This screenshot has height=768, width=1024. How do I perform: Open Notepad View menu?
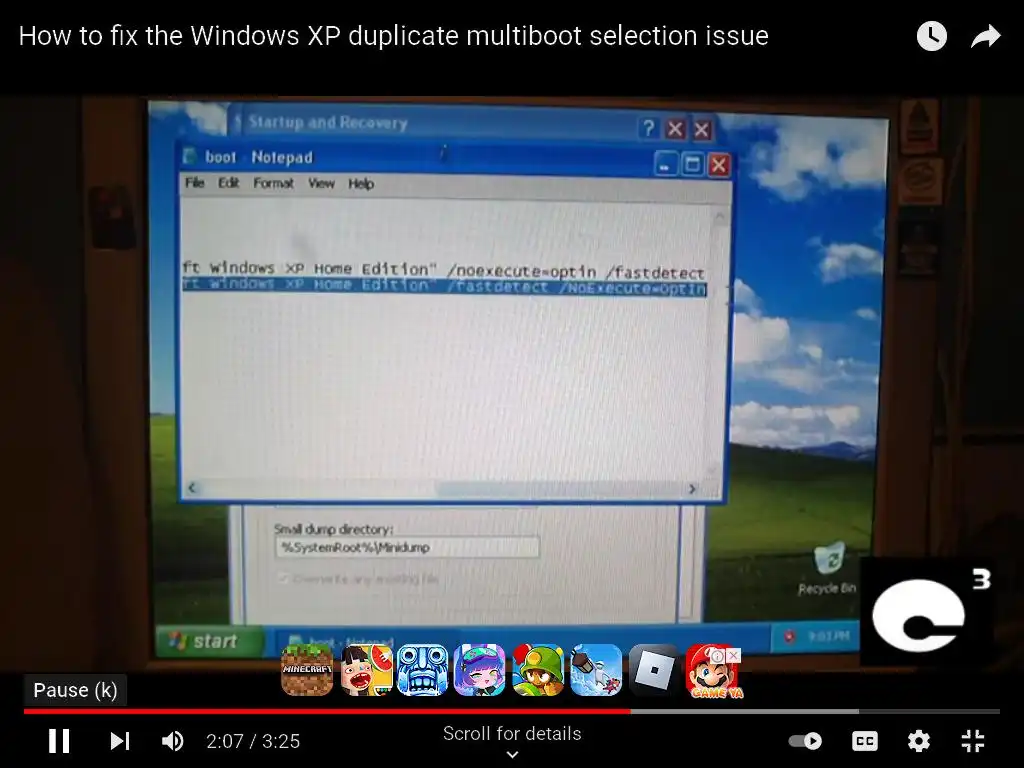(321, 184)
